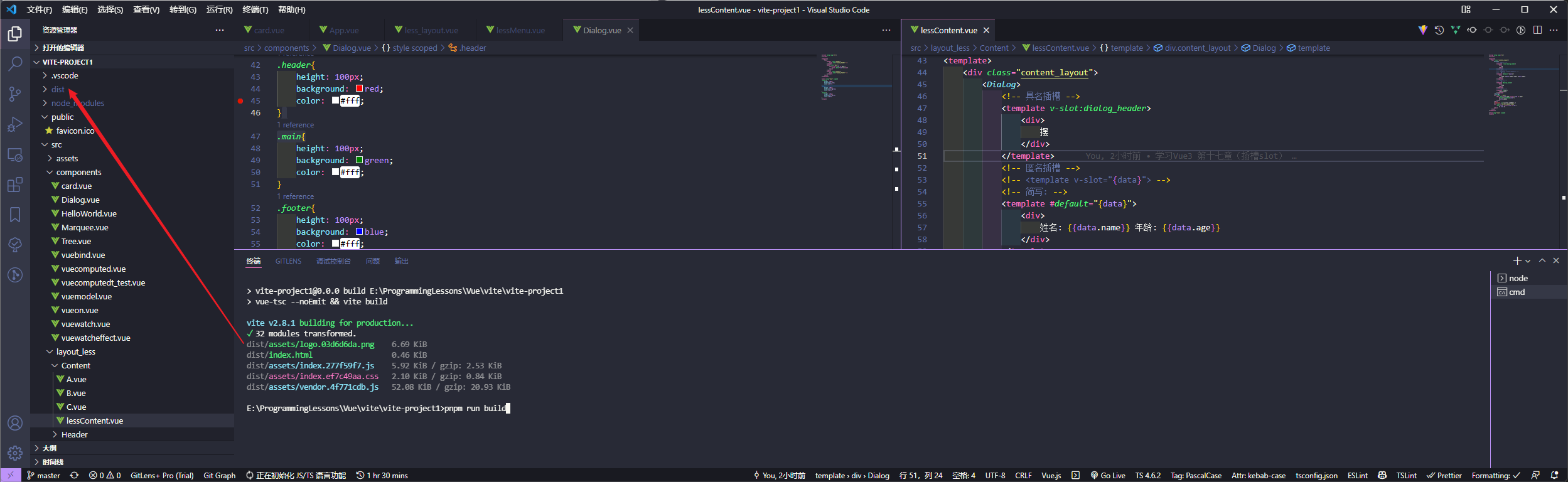1568x482 pixels.
Task: Click the master branch in the status bar
Action: click(x=43, y=475)
